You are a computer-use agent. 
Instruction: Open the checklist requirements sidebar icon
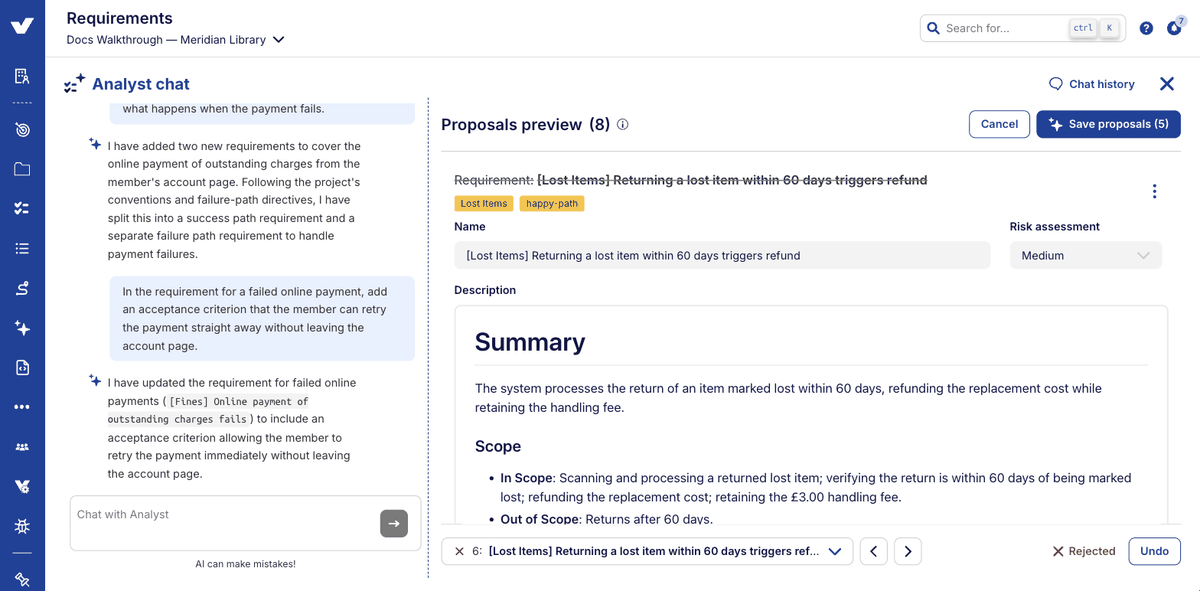click(x=22, y=208)
